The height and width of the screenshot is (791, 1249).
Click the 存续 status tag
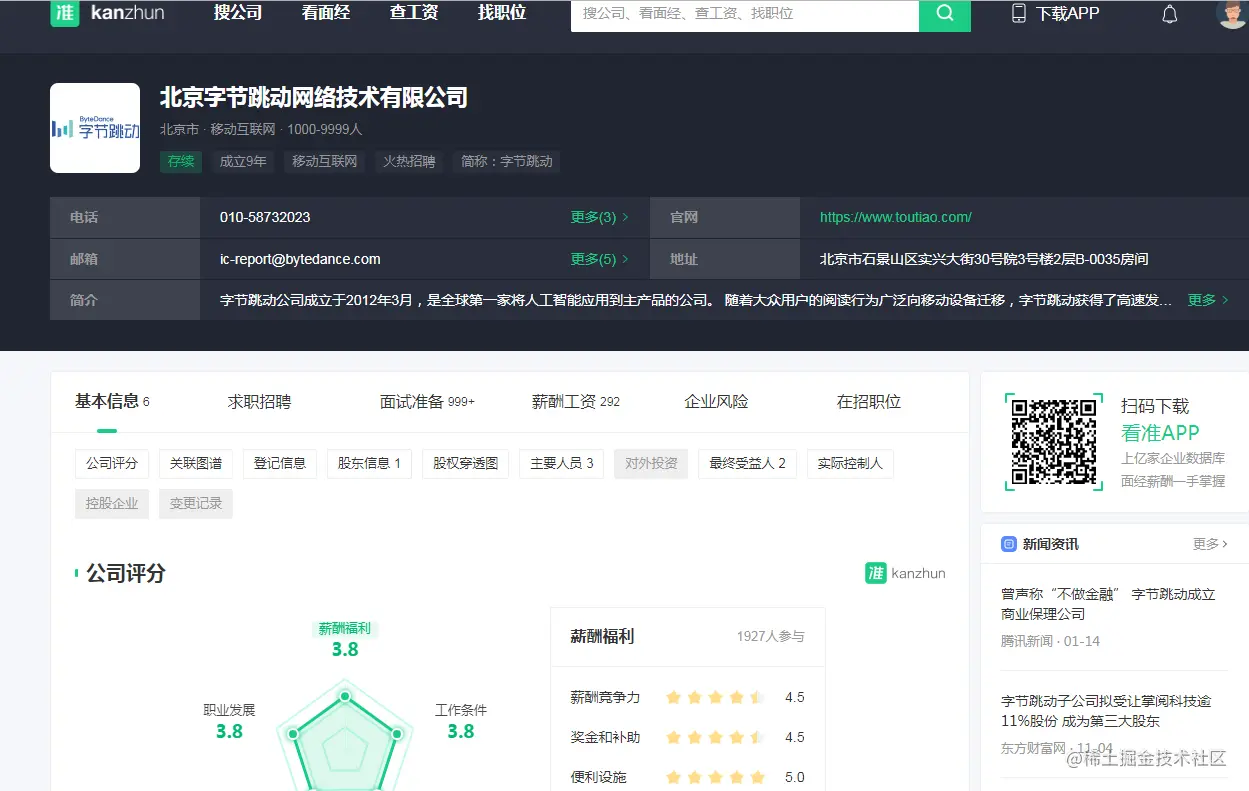click(x=181, y=161)
